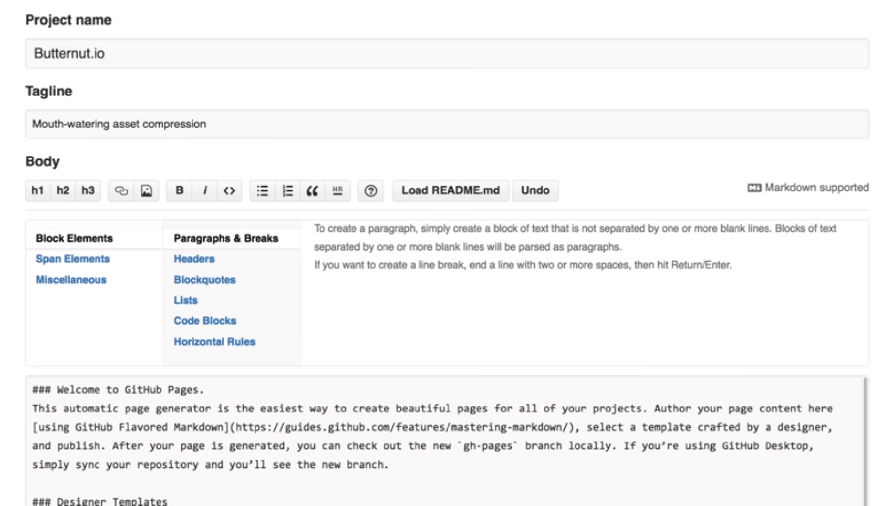Screen dimensions: 896x506
Task: Click the Load README.md button
Action: pos(450,190)
